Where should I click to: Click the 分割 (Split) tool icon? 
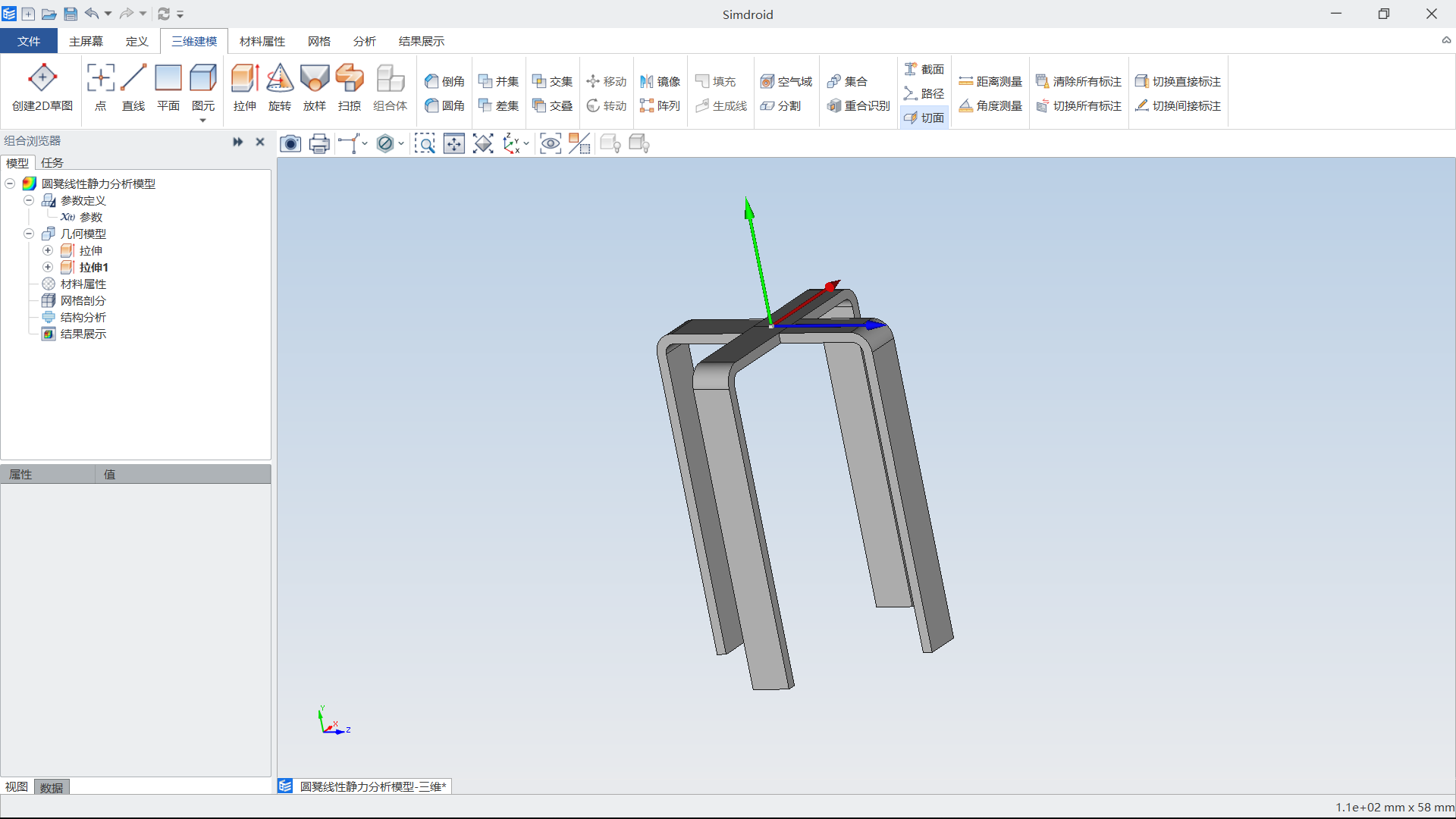coord(780,105)
